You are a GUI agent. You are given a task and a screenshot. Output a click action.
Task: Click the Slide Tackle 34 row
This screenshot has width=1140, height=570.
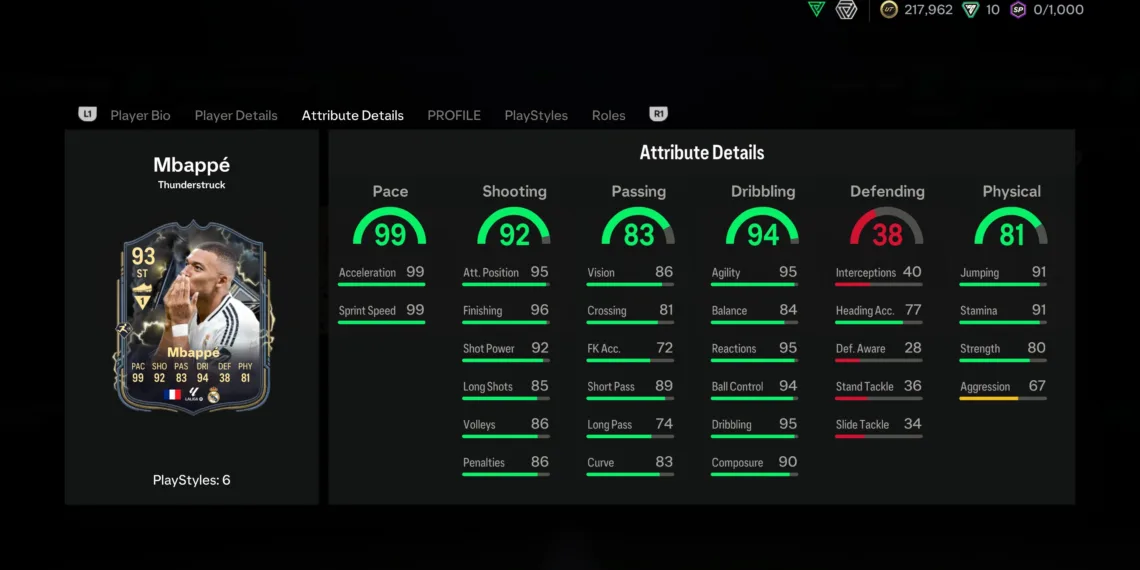[x=879, y=427]
